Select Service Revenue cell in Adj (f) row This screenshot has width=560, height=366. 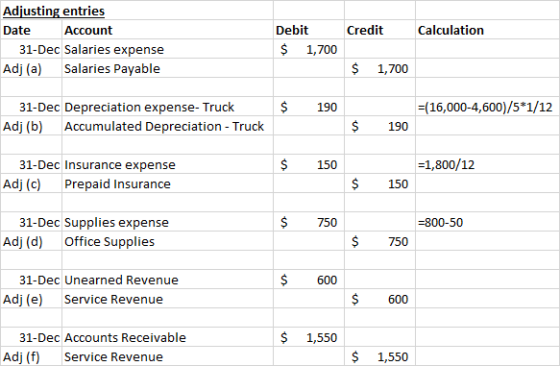click(168, 357)
